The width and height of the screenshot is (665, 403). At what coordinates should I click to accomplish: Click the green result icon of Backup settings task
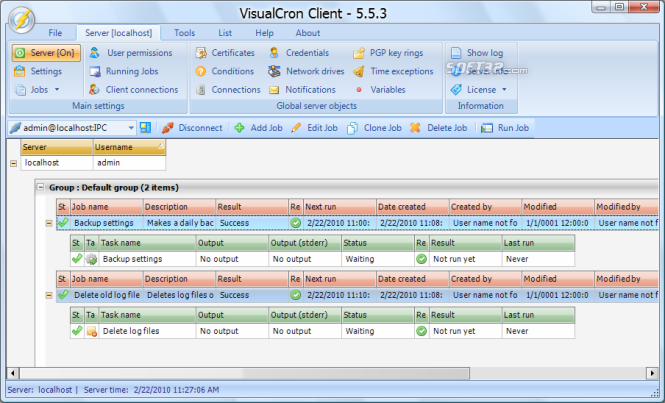point(421,259)
